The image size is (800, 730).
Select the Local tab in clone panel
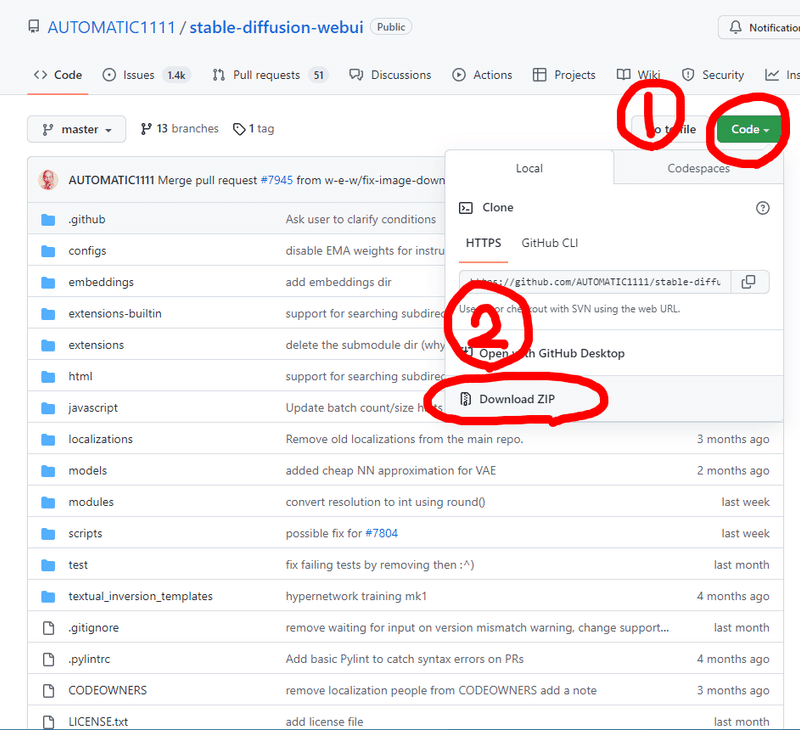click(x=529, y=168)
